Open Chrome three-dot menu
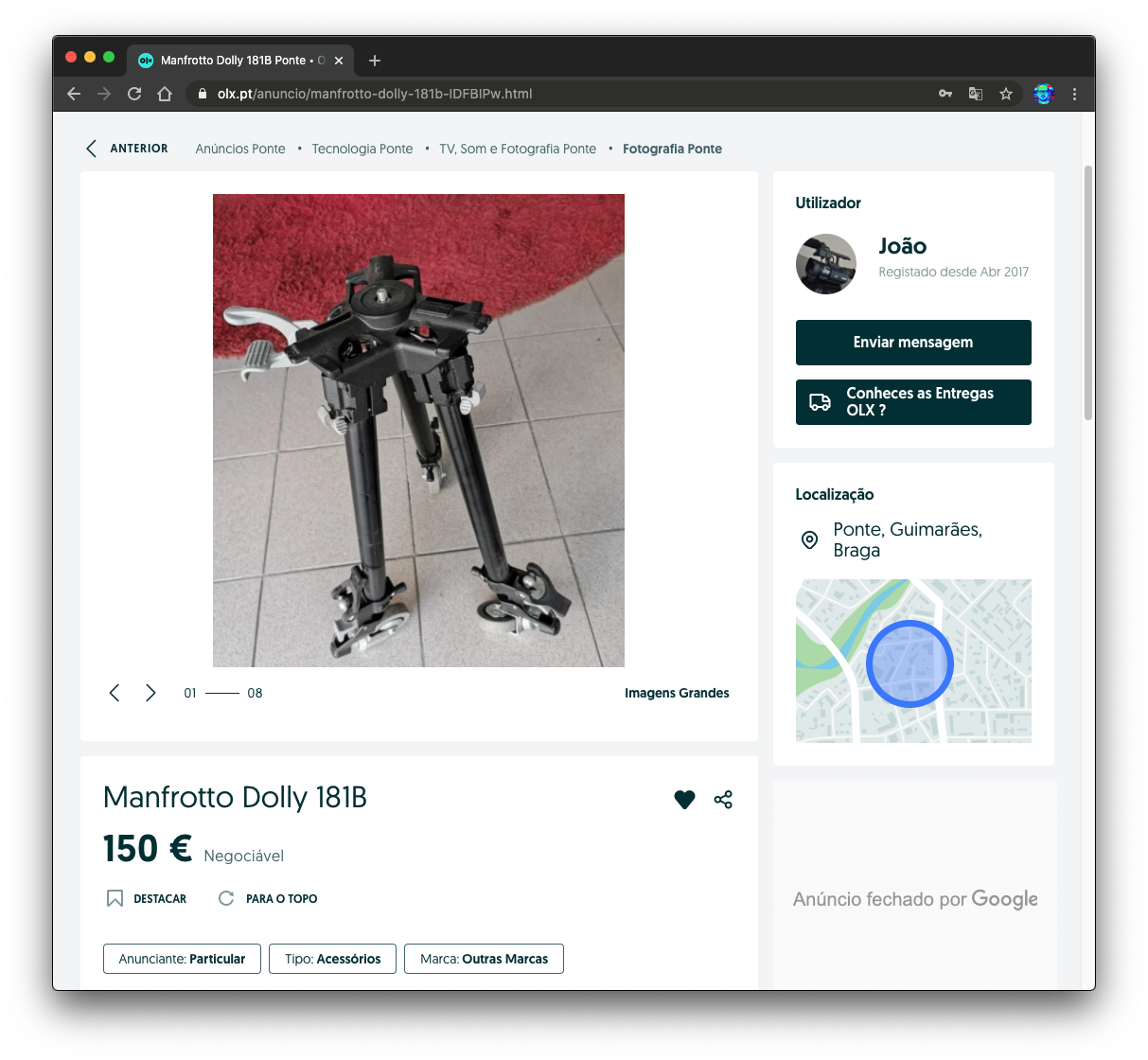 [1074, 94]
